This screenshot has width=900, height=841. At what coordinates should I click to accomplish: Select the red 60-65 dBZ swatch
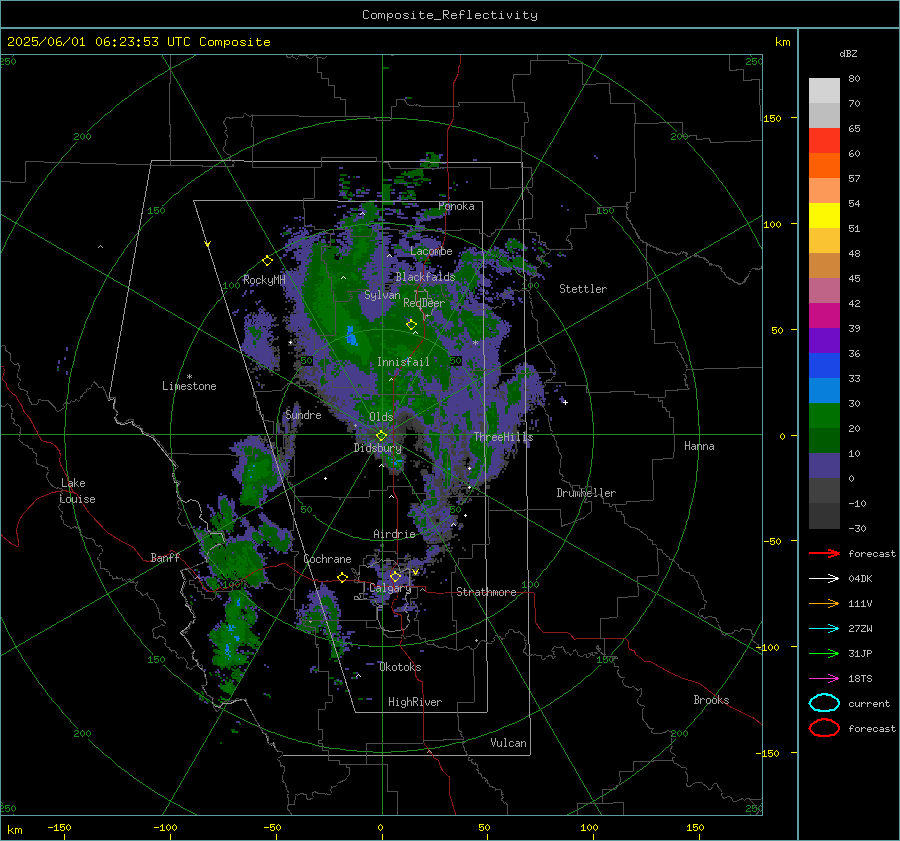(x=824, y=141)
